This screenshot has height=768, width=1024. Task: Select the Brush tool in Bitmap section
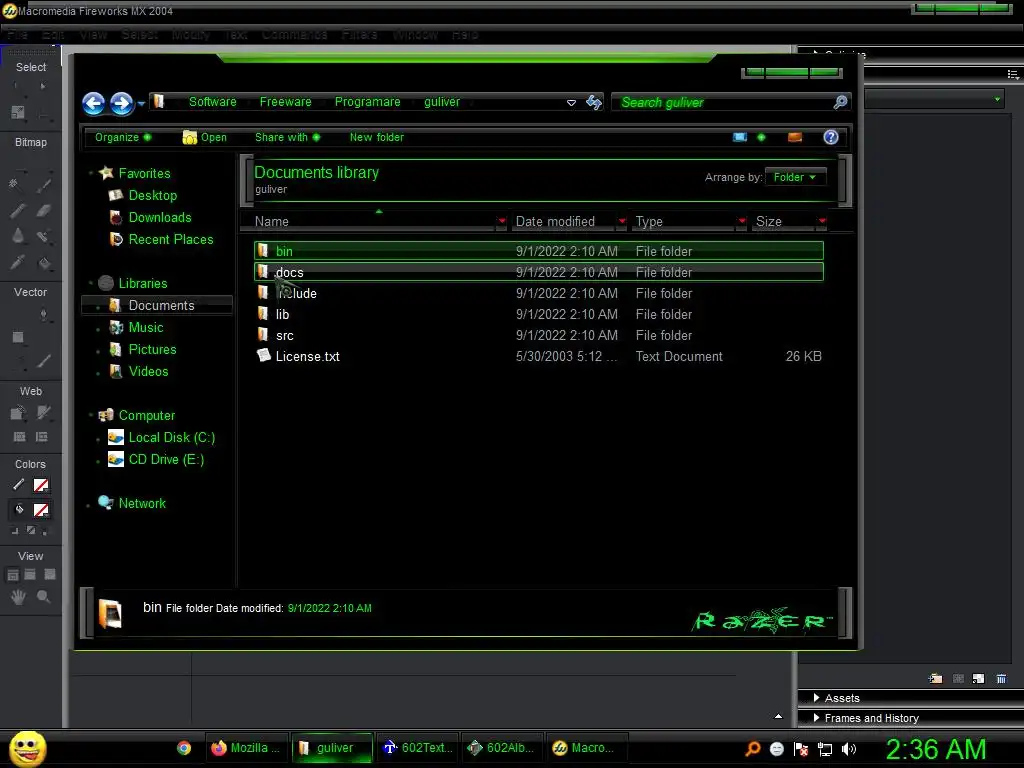click(x=43, y=184)
